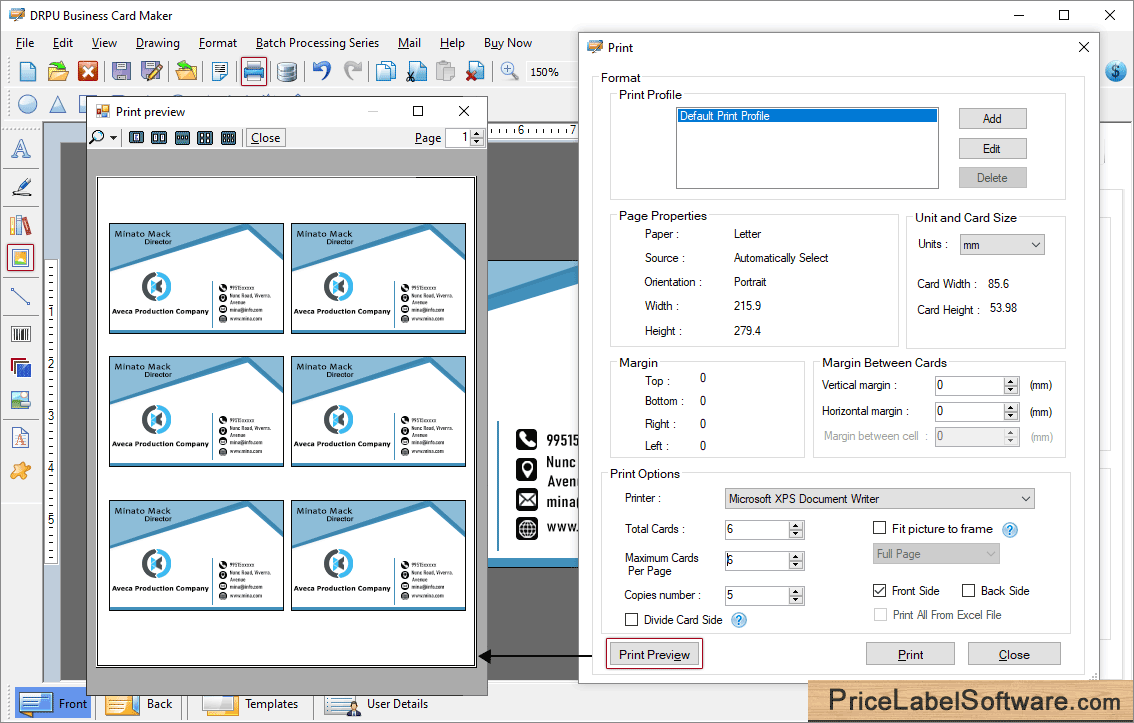Click the help icon beside Divide Card Side

(738, 620)
